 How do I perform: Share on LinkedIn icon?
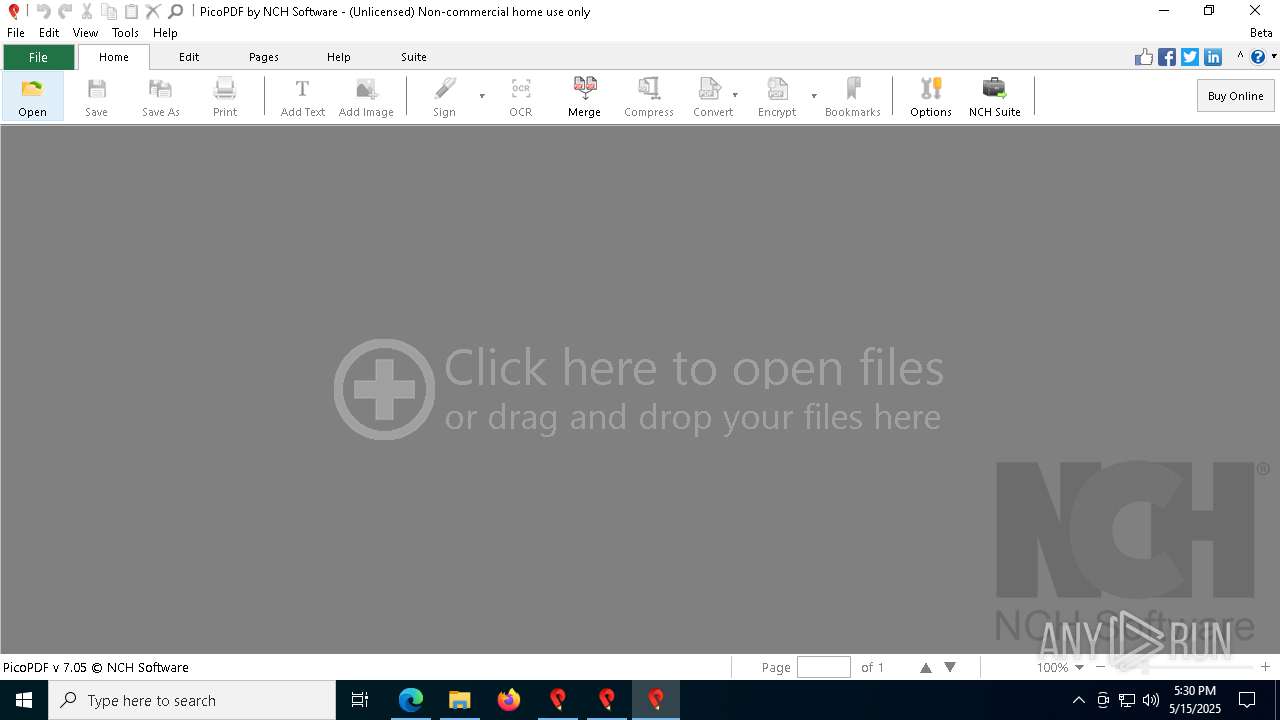pyautogui.click(x=1213, y=57)
